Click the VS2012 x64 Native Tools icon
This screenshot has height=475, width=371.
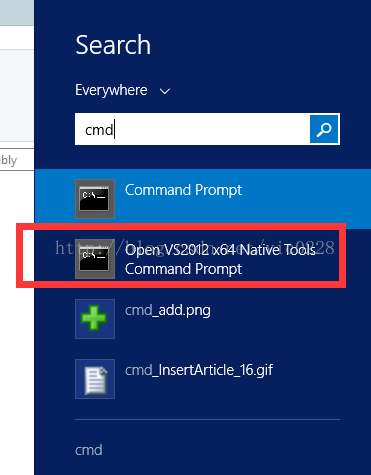[95, 259]
